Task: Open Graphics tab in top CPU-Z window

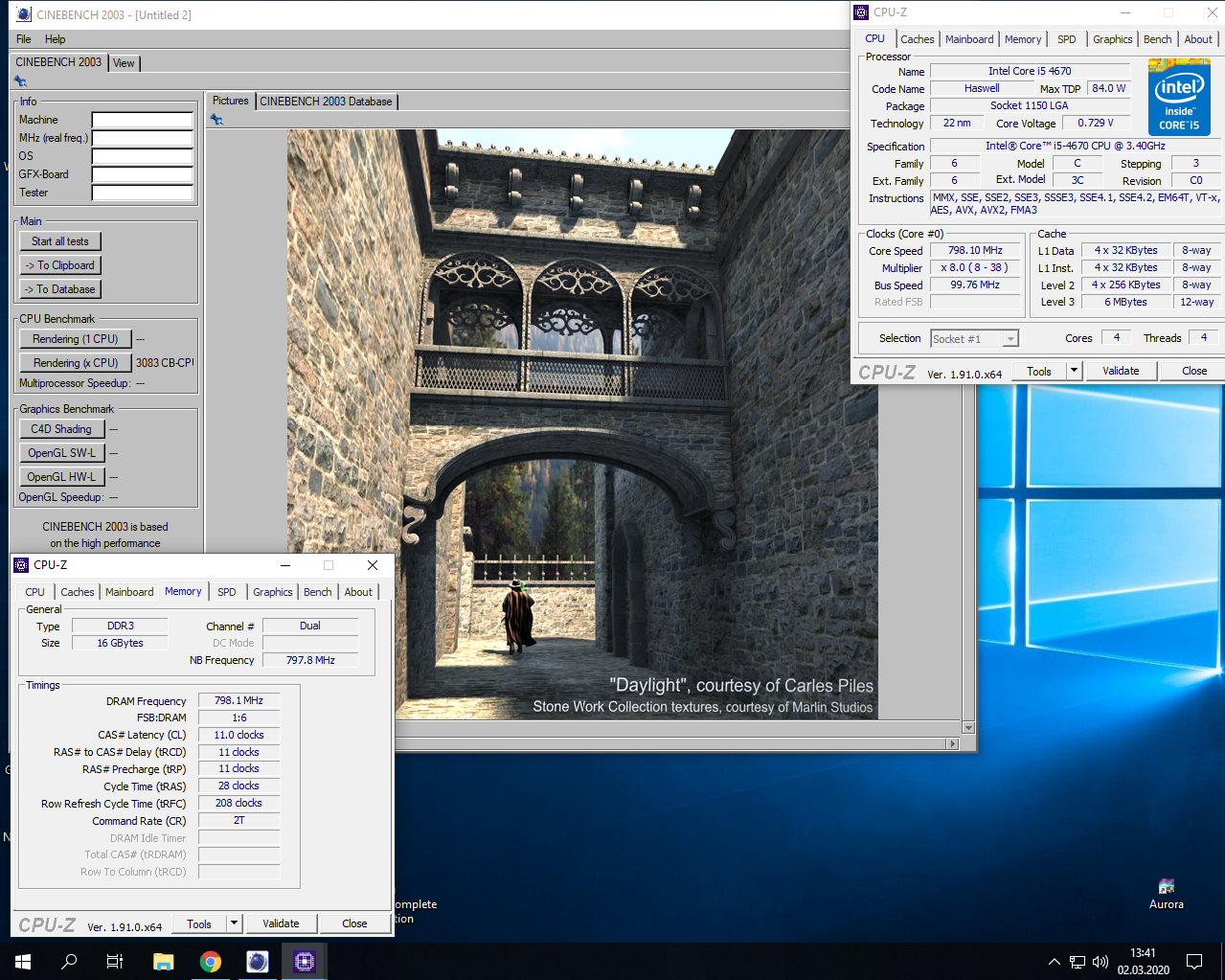Action: [1113, 39]
